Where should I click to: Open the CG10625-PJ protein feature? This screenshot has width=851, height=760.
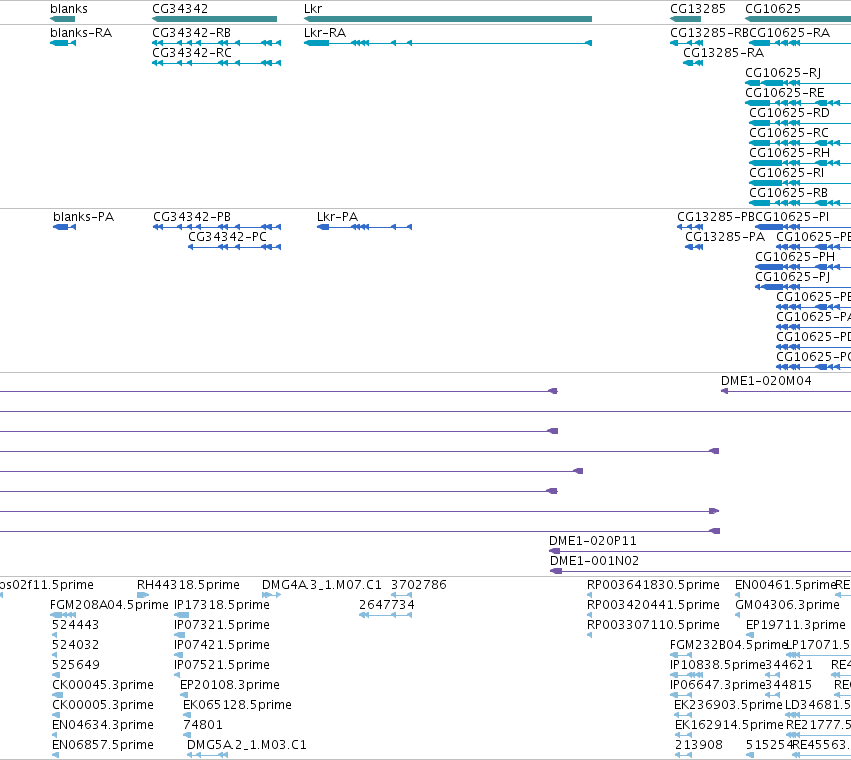(x=803, y=287)
